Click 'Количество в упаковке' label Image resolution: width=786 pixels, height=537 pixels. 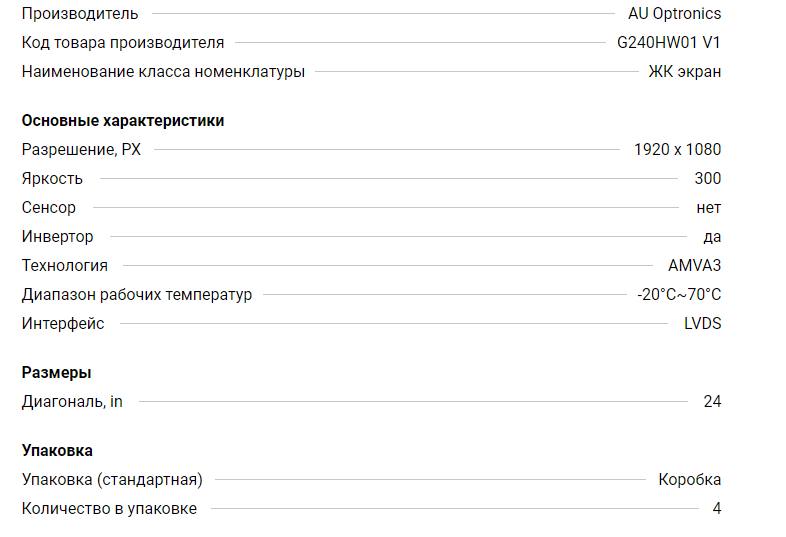pyautogui.click(x=109, y=508)
